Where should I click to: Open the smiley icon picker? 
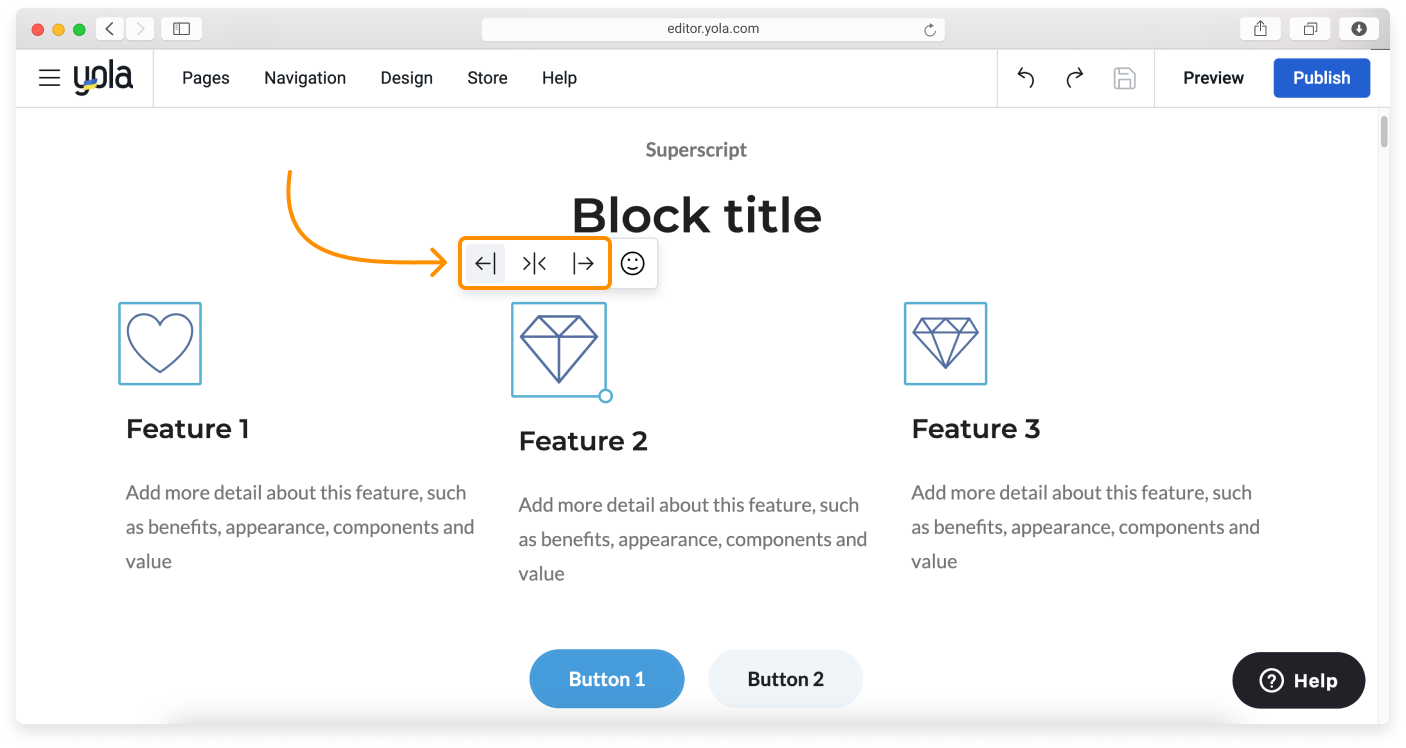[633, 263]
